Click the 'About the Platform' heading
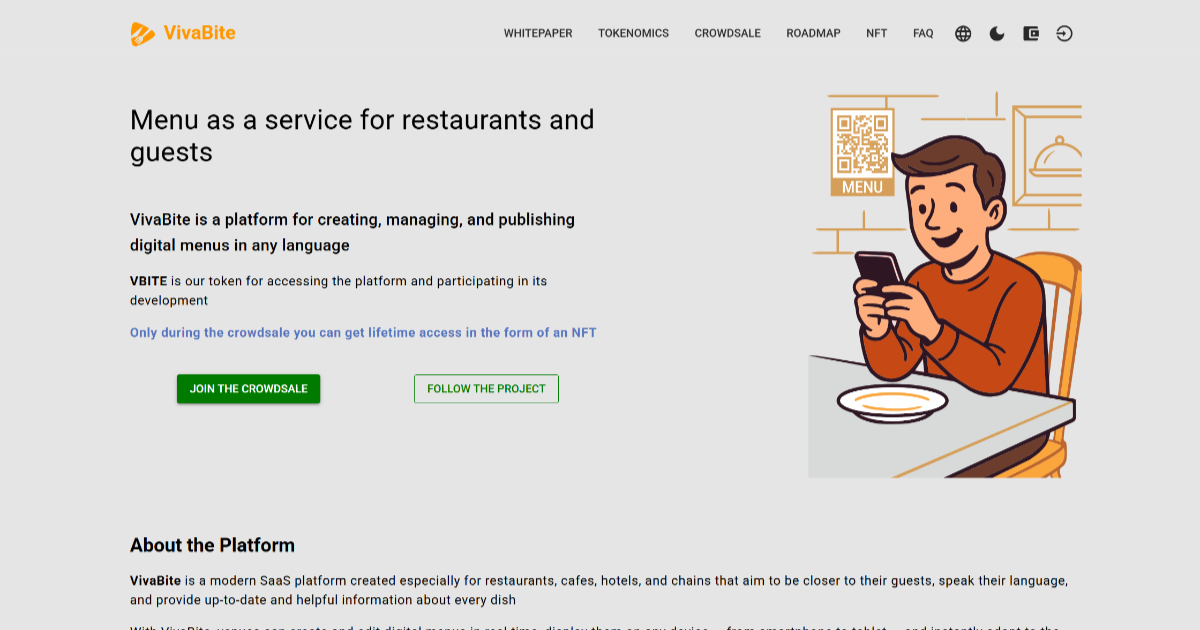This screenshot has width=1200, height=630. pos(212,545)
